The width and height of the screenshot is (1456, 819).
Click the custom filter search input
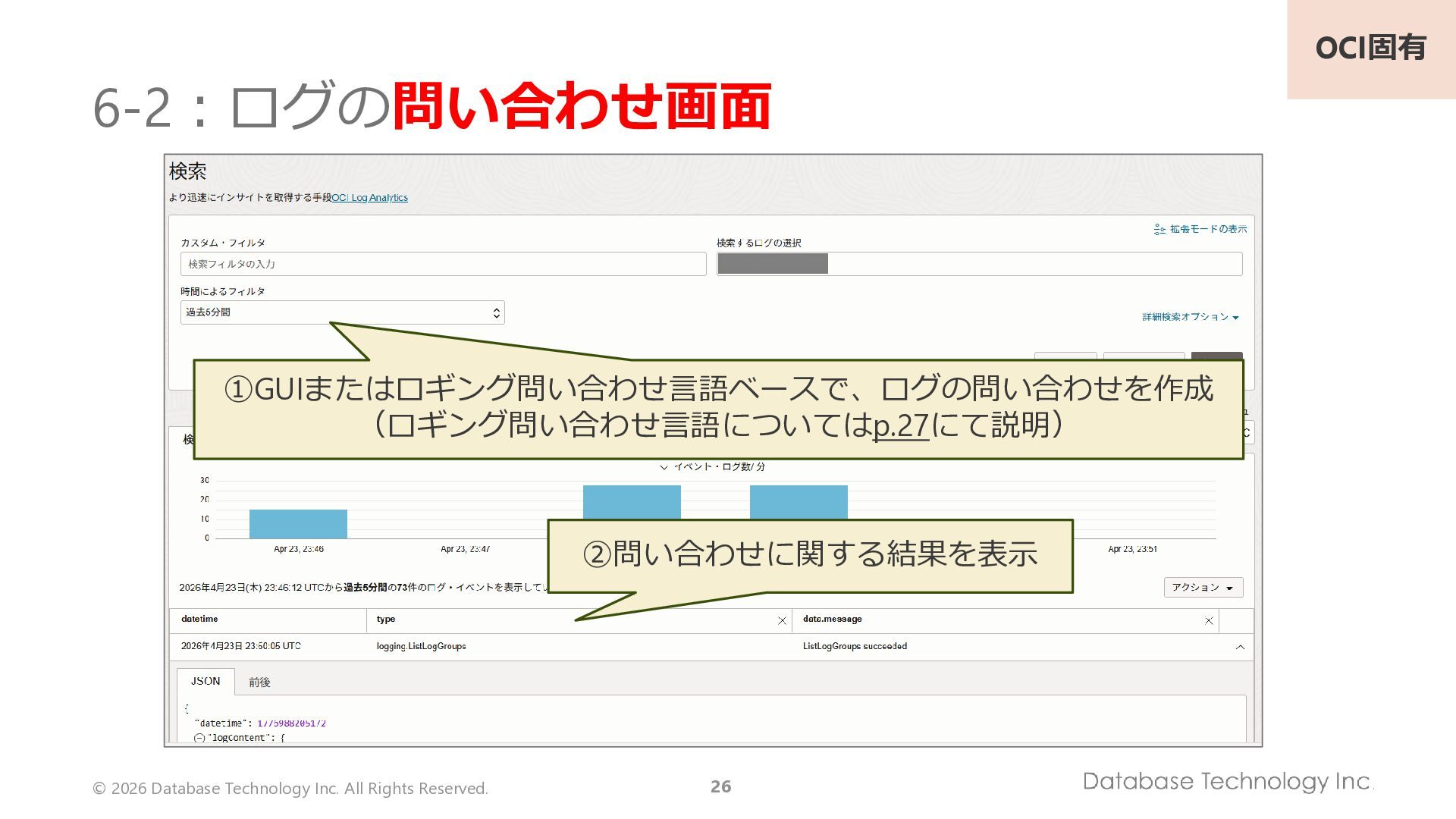pos(443,264)
